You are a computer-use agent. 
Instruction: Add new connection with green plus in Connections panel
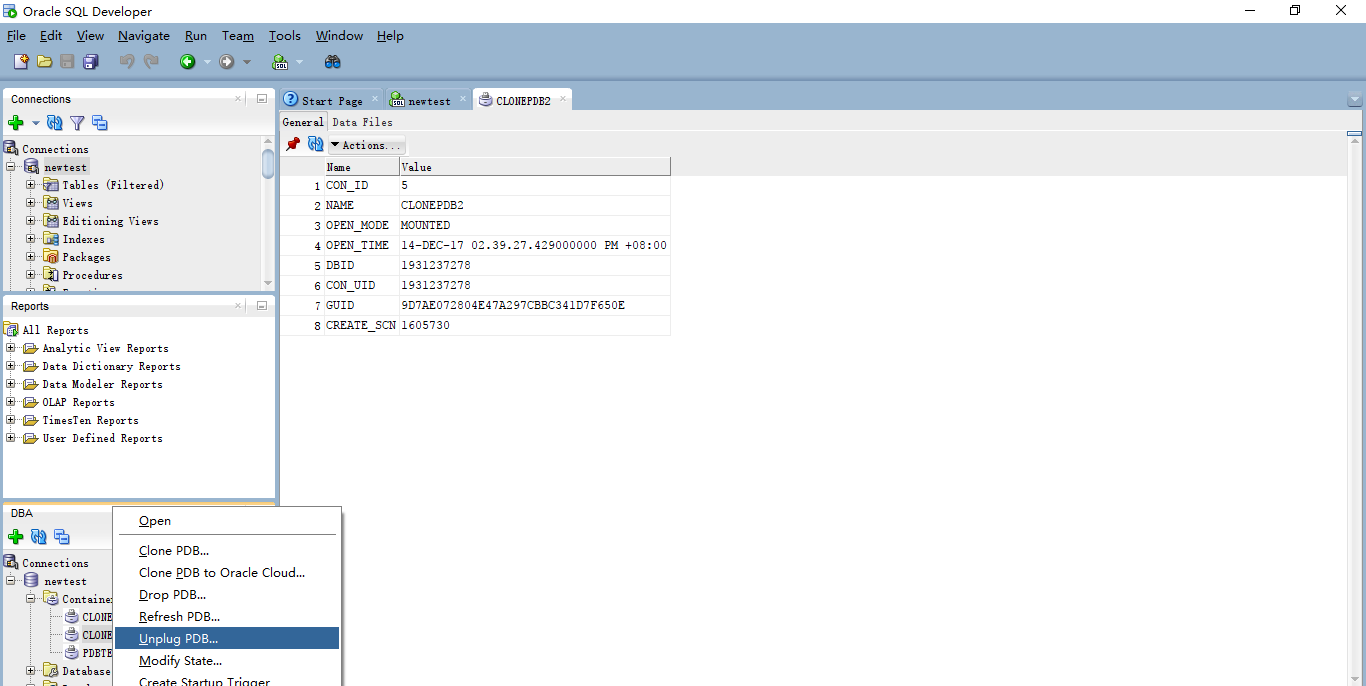click(16, 123)
